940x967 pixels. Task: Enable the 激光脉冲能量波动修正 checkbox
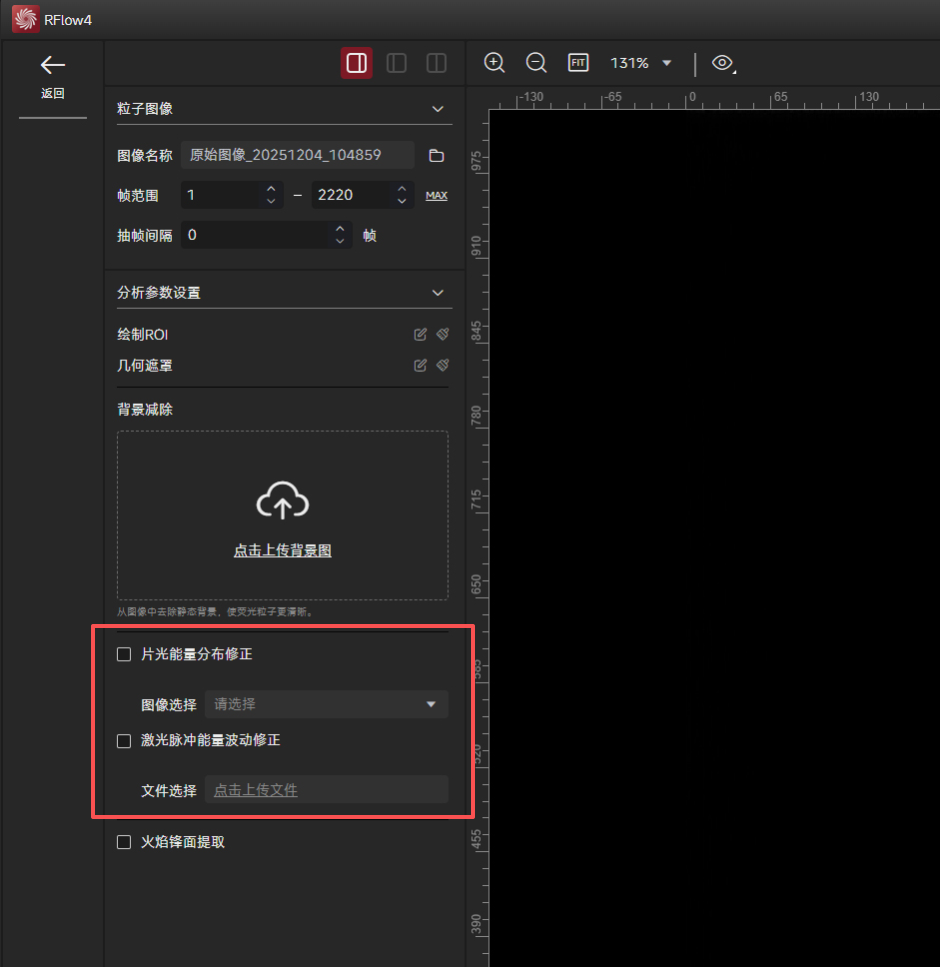point(123,742)
